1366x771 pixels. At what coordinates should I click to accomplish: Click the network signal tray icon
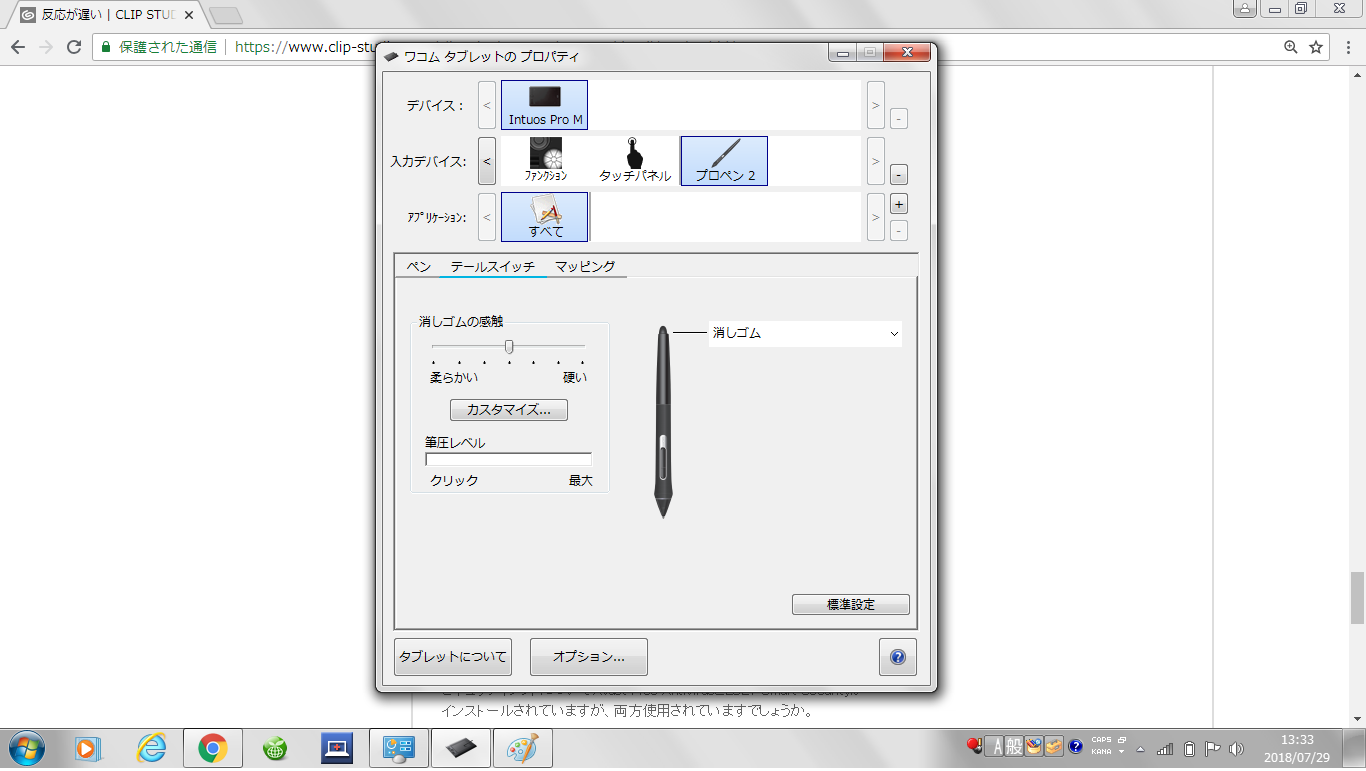(1165, 748)
